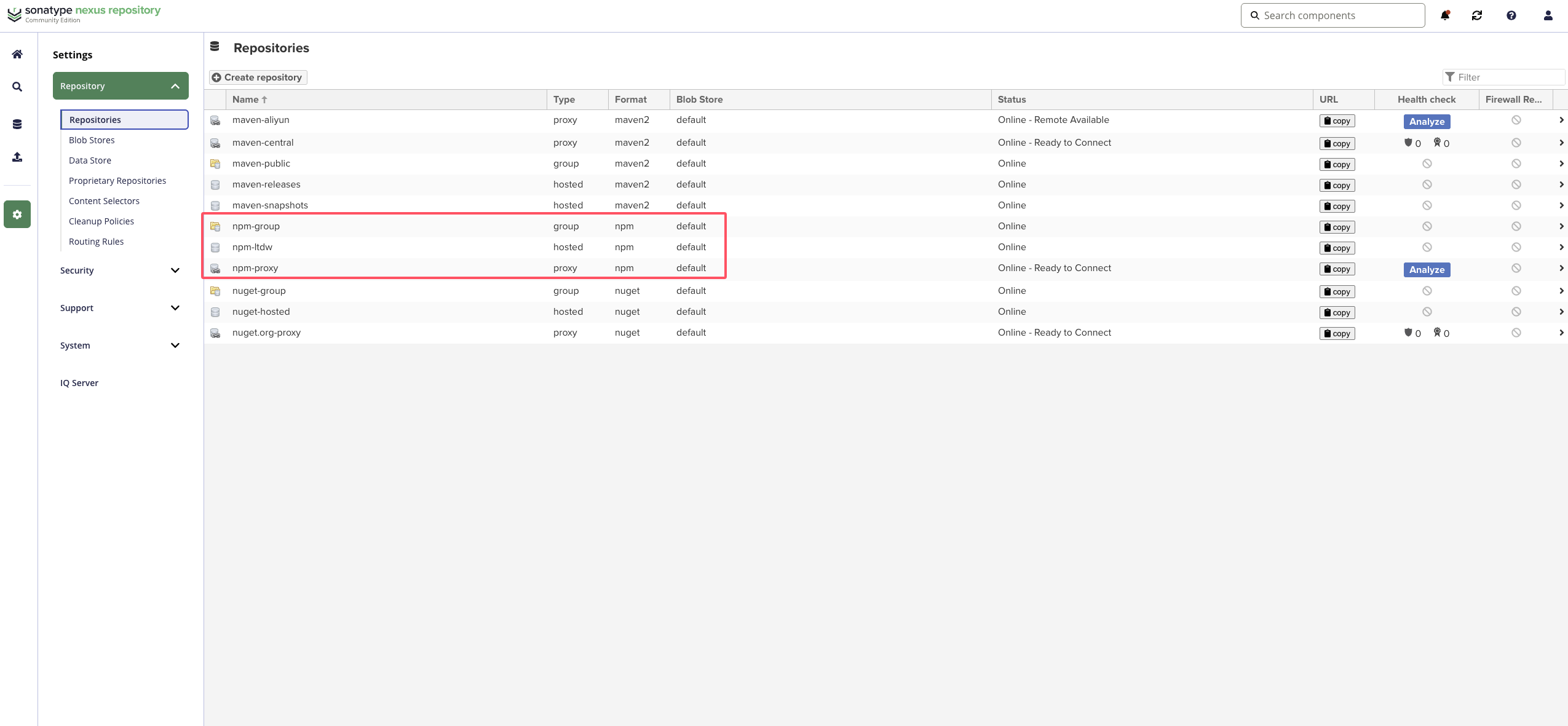Expand the Support section
Screen dimensions: 1568x726
(x=120, y=308)
